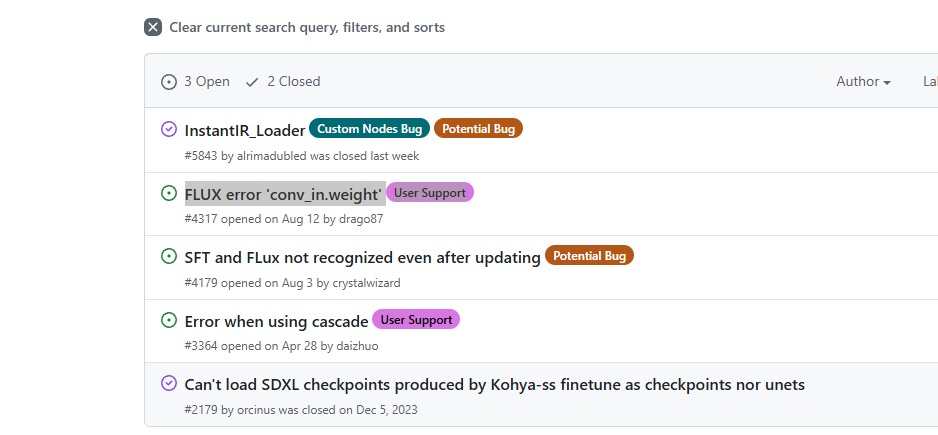938x435 pixels.
Task: Open the Author filter dropdown
Action: 863,81
